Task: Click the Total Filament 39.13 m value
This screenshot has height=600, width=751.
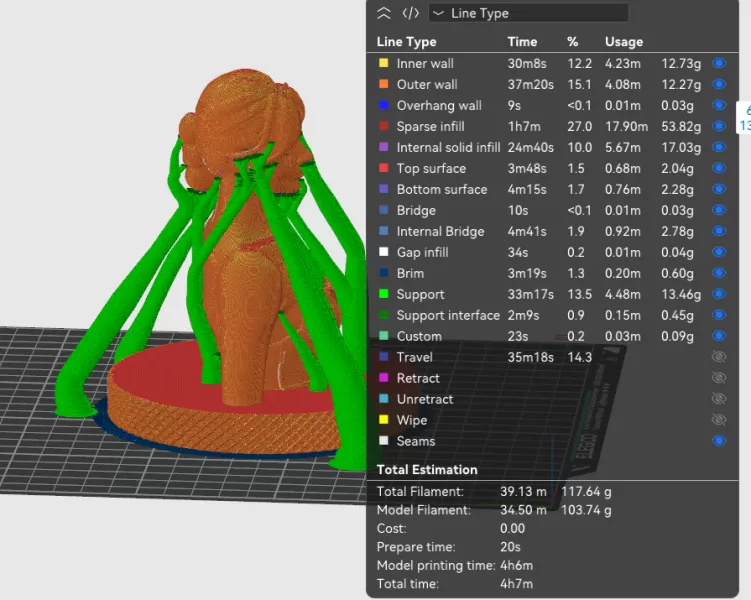Action: click(x=523, y=492)
